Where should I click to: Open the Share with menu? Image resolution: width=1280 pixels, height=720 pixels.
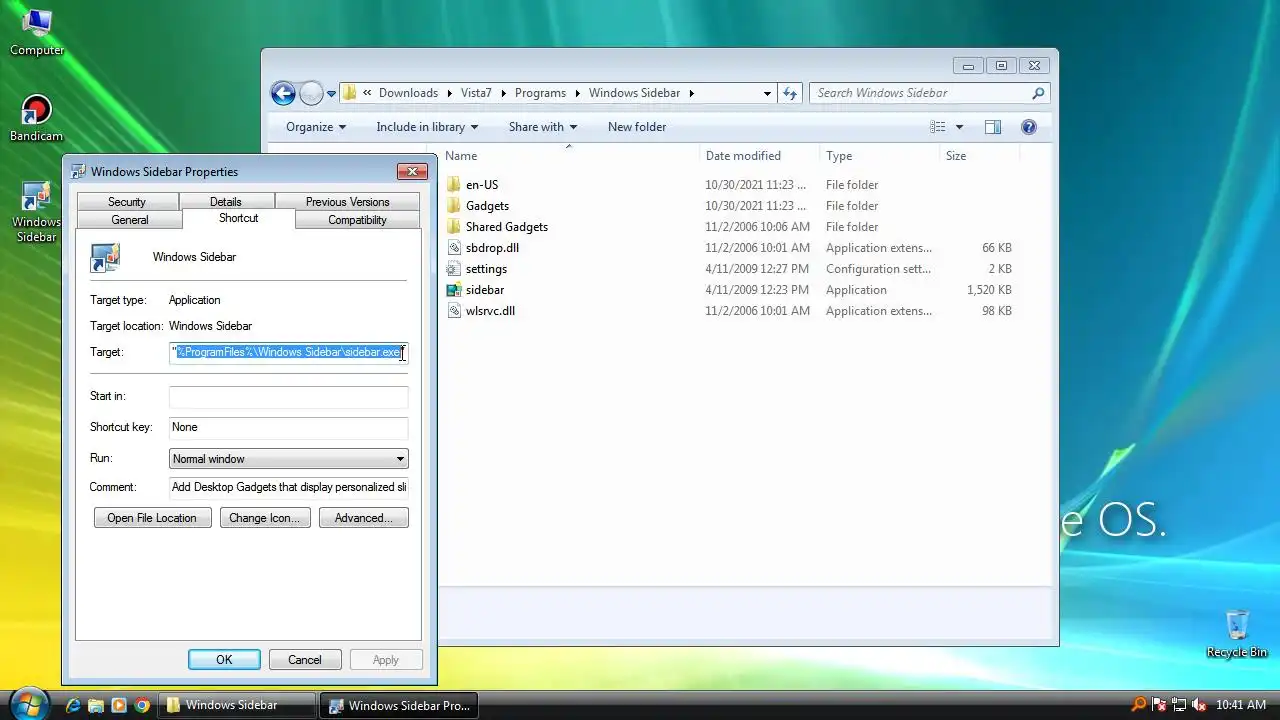coord(543,127)
